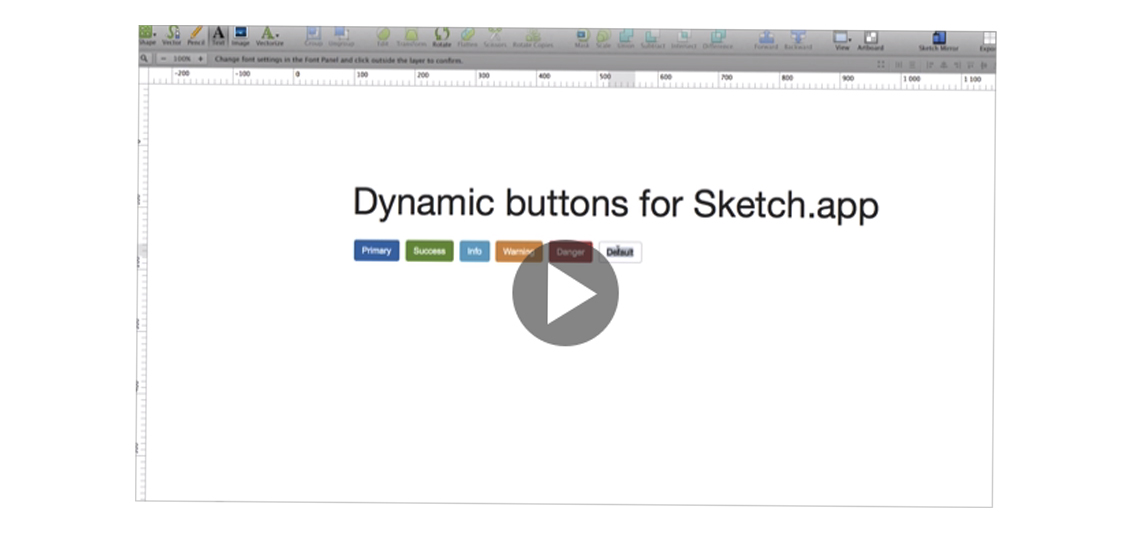
Task: Move layer Forward
Action: [766, 39]
